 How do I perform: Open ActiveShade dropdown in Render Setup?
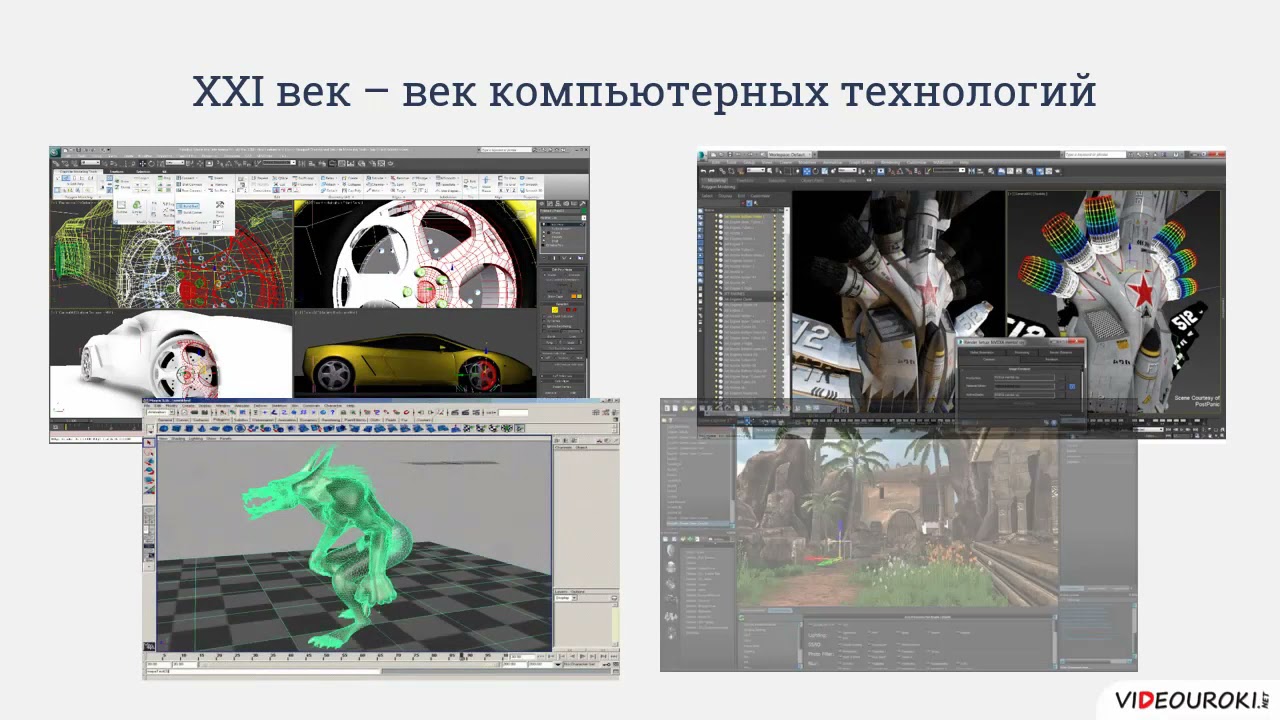[1024, 395]
